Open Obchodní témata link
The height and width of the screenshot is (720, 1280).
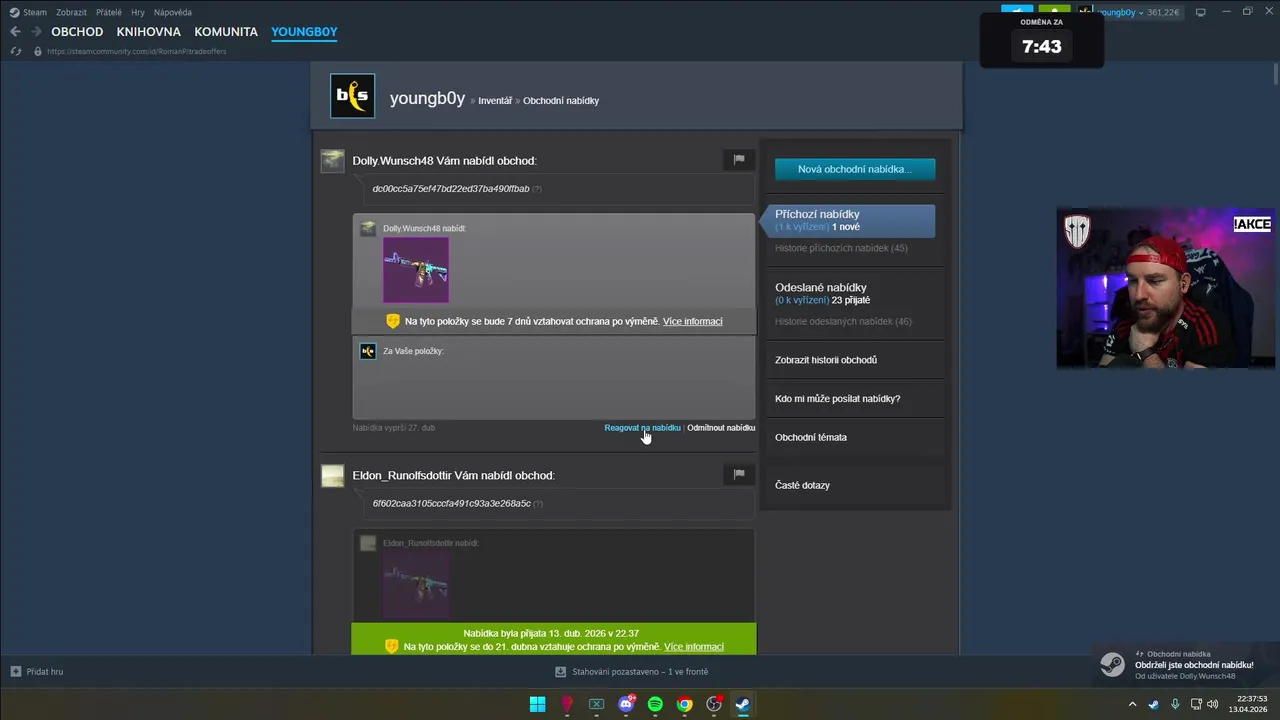(811, 437)
